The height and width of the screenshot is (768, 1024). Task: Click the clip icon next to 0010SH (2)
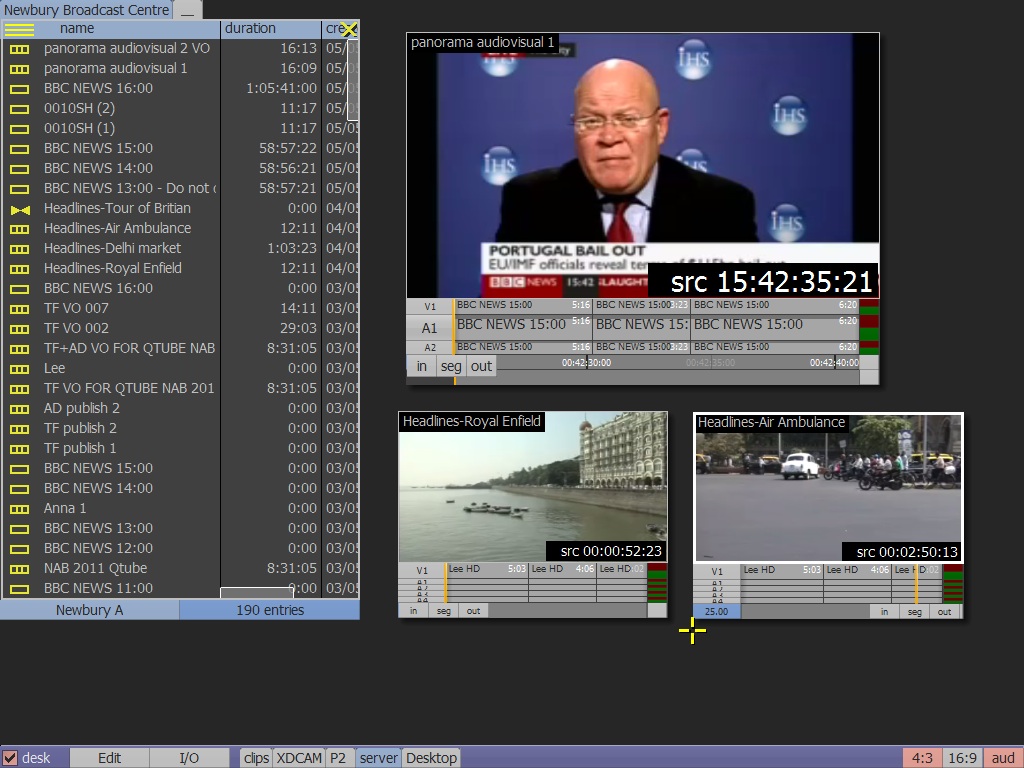click(x=20, y=109)
